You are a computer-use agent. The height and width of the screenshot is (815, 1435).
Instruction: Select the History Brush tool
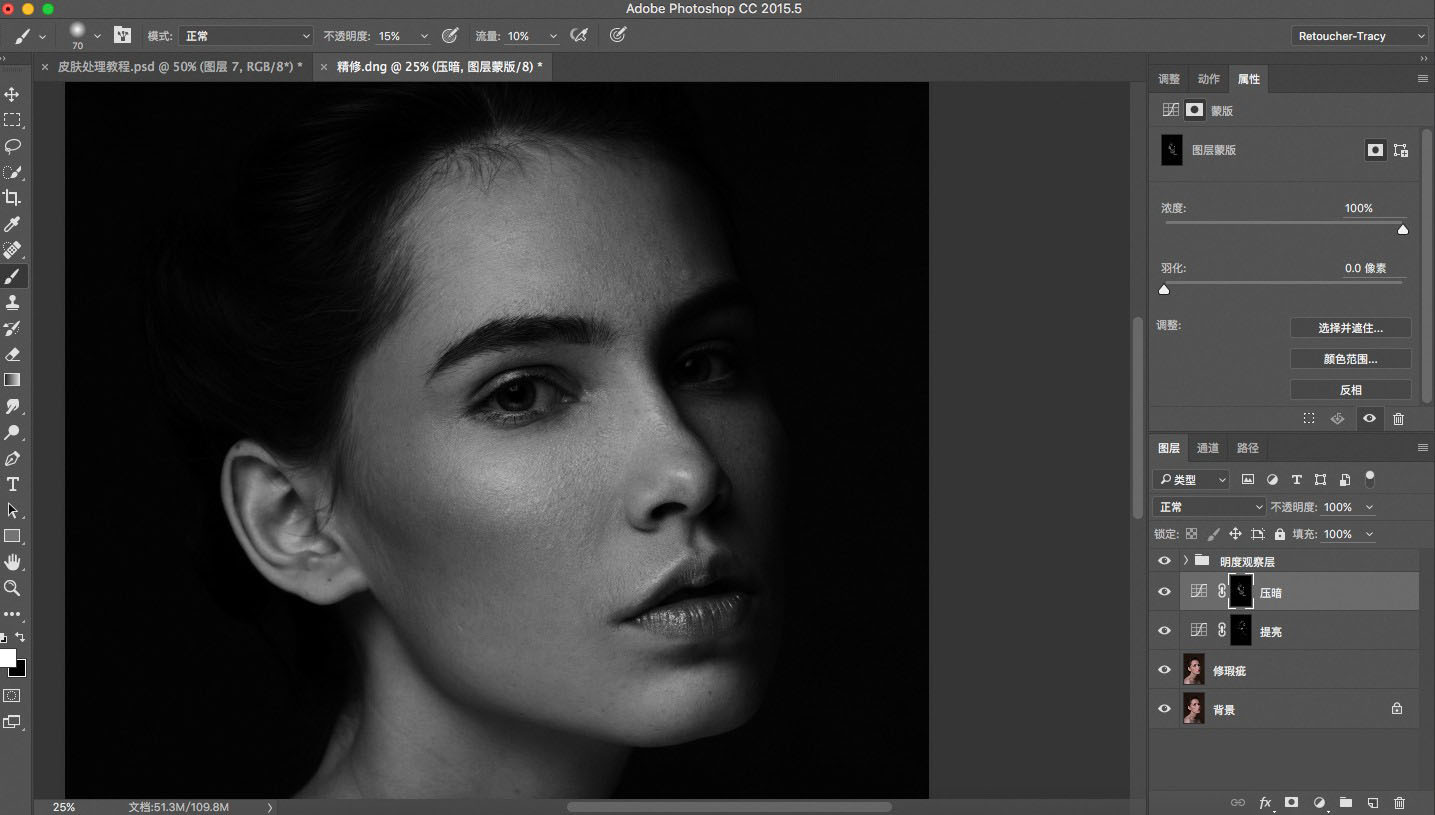pos(12,328)
